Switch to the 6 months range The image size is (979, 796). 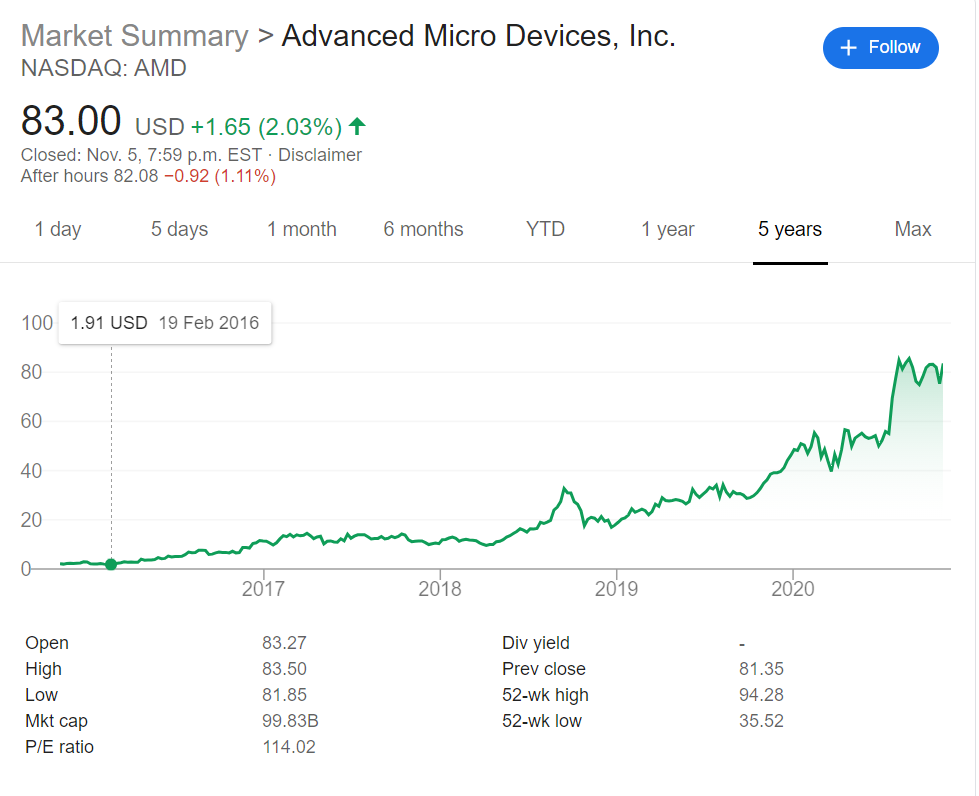pyautogui.click(x=424, y=229)
